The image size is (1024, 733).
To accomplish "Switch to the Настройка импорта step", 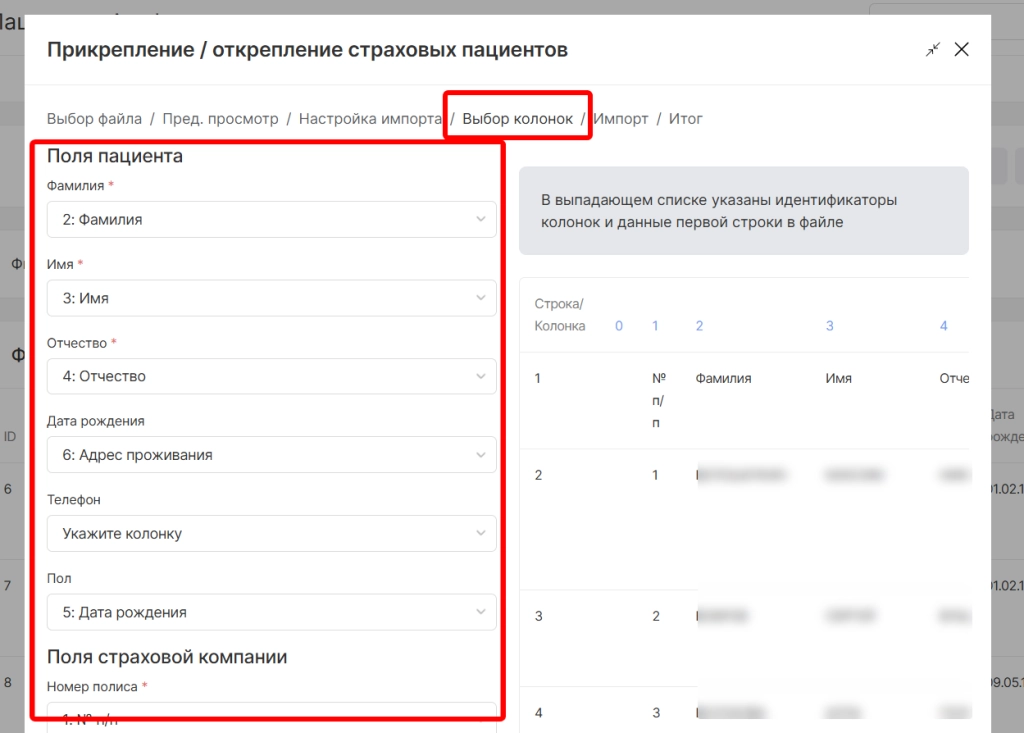I will pos(370,119).
